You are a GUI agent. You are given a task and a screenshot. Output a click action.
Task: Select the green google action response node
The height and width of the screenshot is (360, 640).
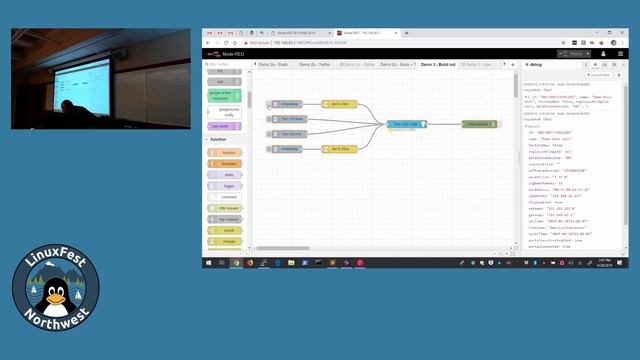pos(224,96)
